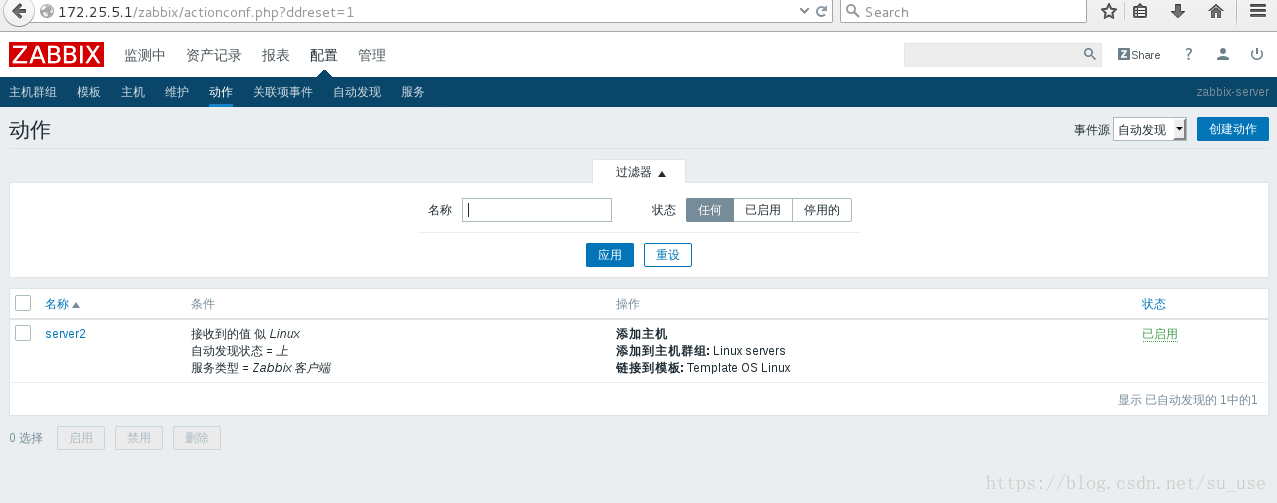Image resolution: width=1277 pixels, height=503 pixels.
Task: Open the help question mark icon
Action: click(1189, 55)
